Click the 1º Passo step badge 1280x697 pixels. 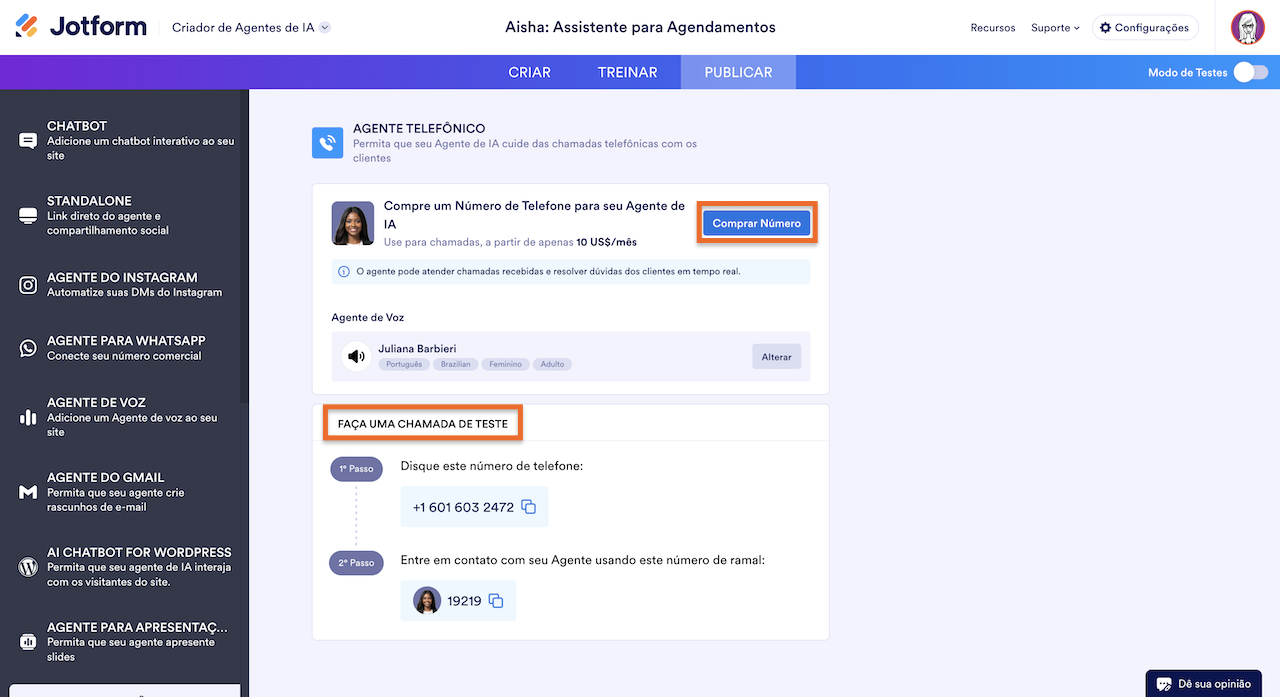tap(356, 468)
